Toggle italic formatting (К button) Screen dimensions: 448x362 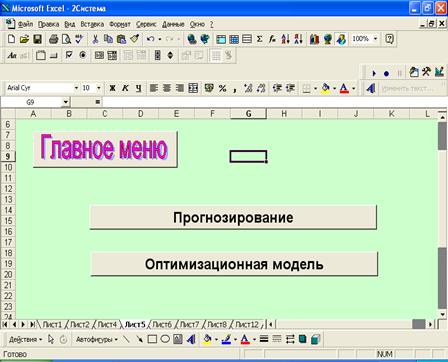[125, 88]
